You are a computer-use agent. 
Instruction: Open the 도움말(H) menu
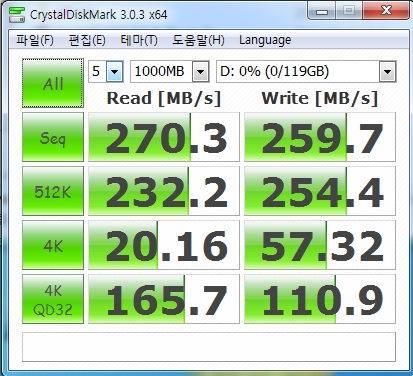pyautogui.click(x=198, y=40)
